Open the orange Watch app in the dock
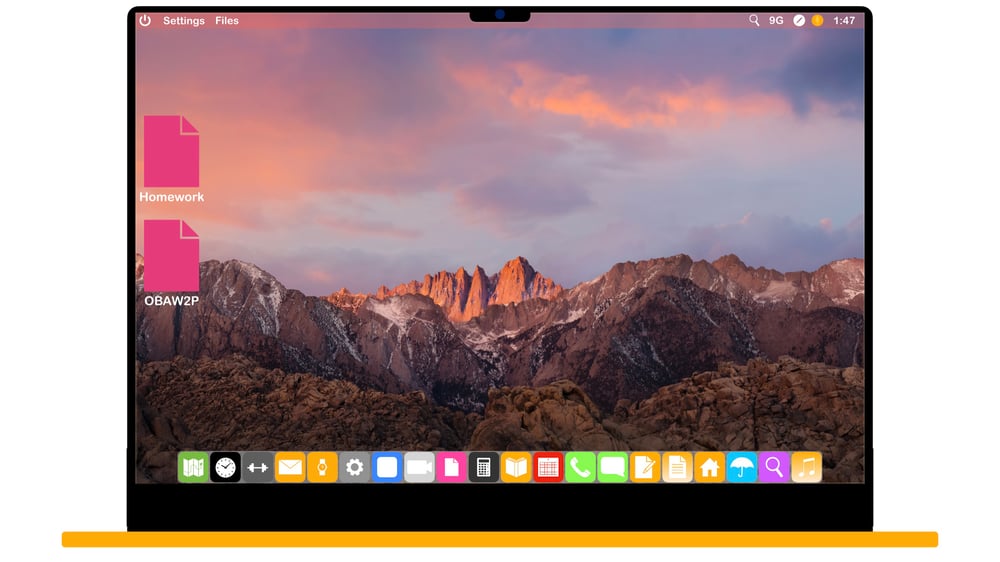 [322, 468]
